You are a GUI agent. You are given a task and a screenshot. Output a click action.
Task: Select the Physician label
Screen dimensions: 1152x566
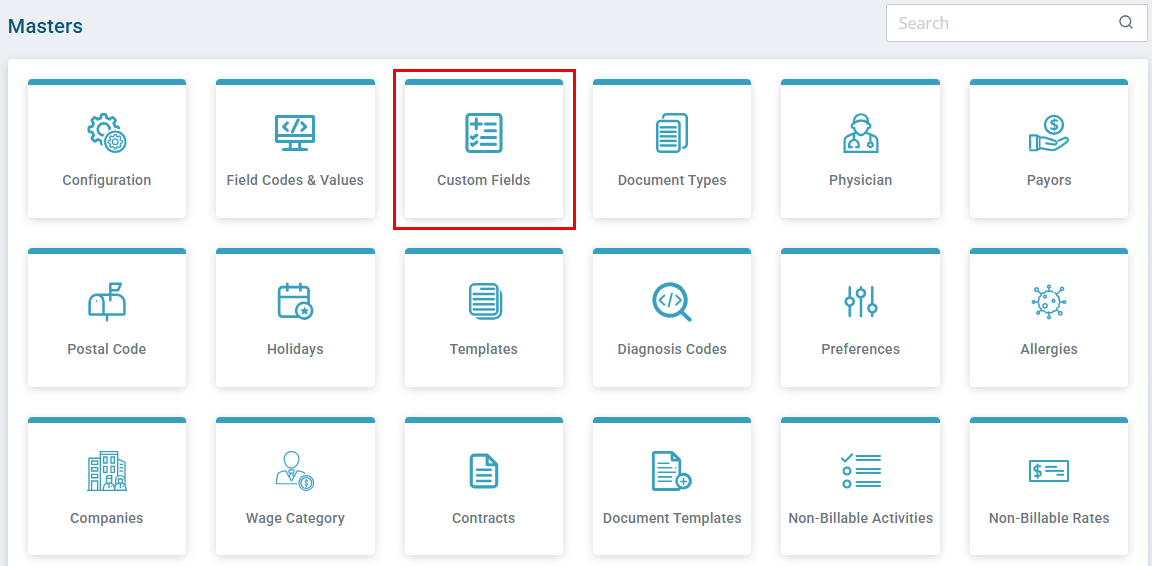860,180
